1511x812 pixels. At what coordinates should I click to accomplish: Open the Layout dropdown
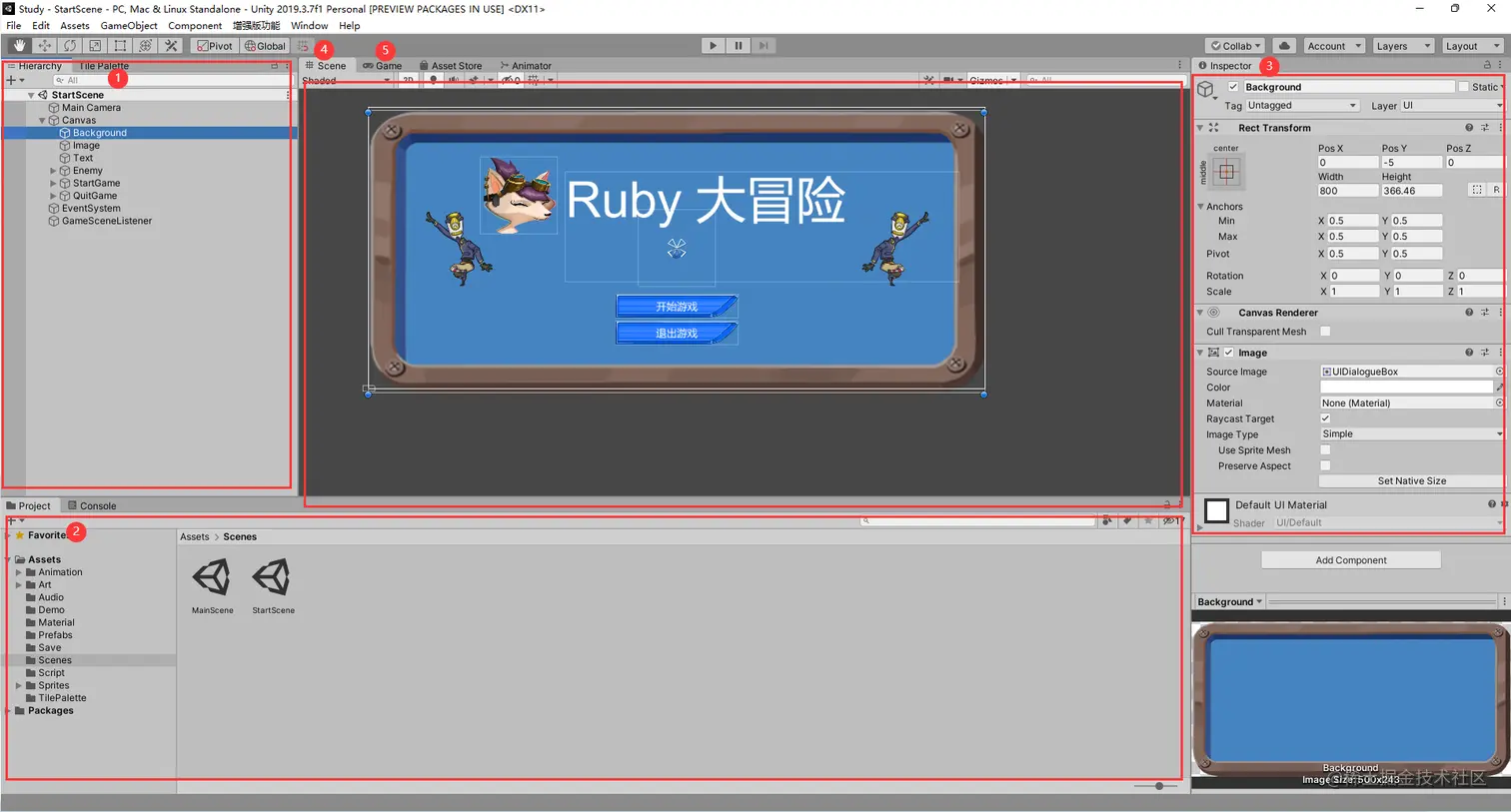(x=1472, y=46)
